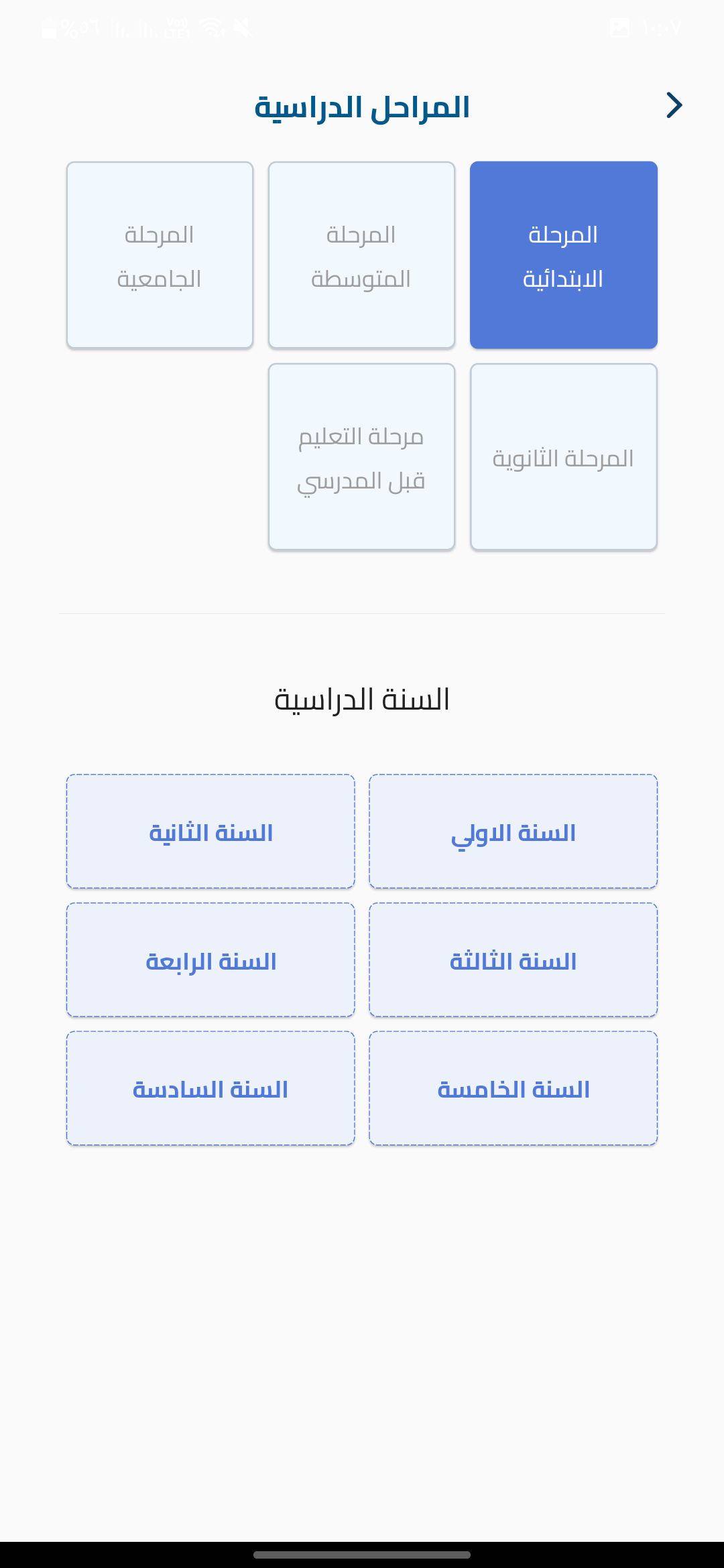The image size is (724, 1568).
Task: Tap the status bar clock
Action: (662, 28)
